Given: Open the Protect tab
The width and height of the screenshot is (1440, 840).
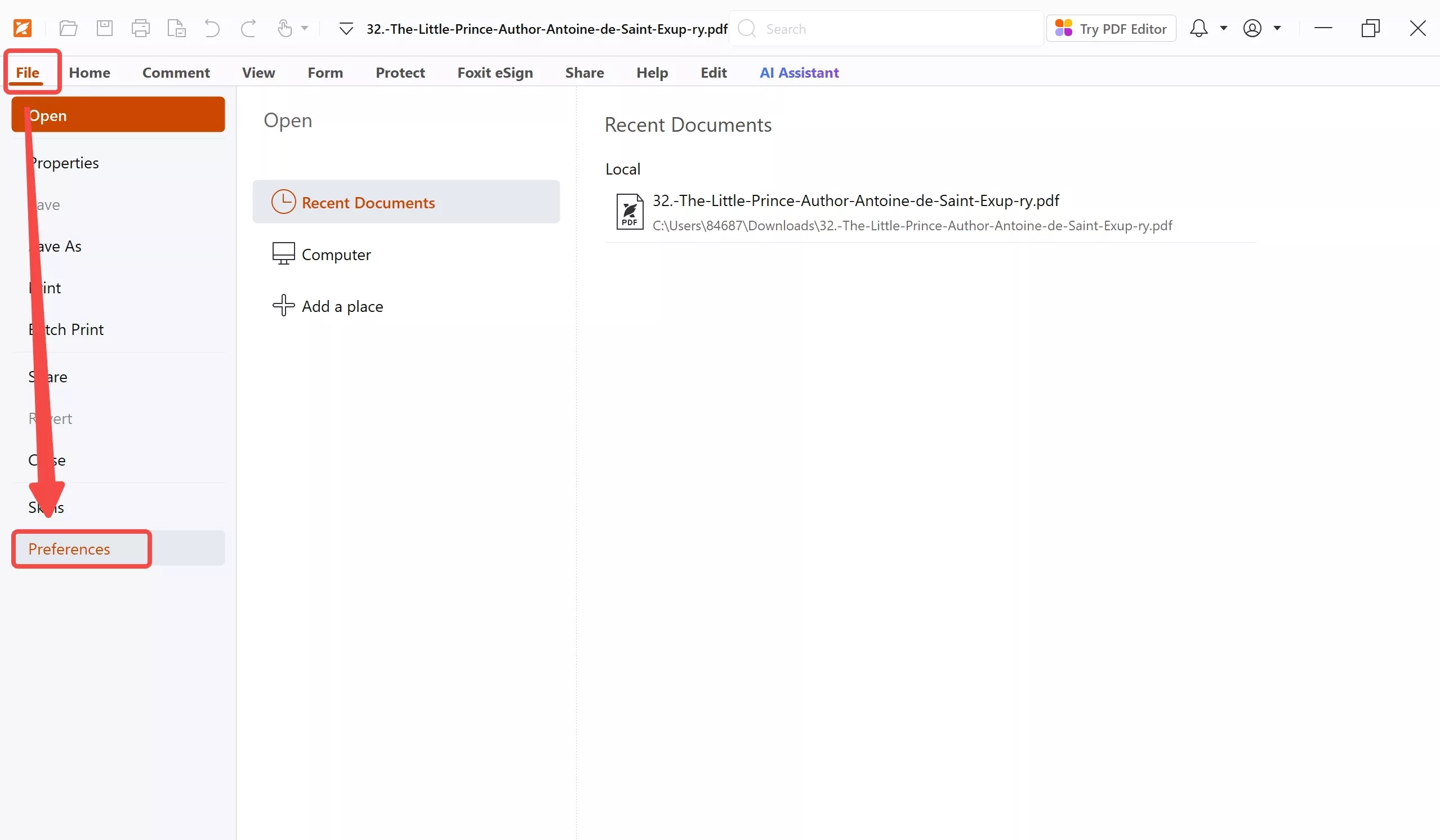Looking at the screenshot, I should coord(400,73).
